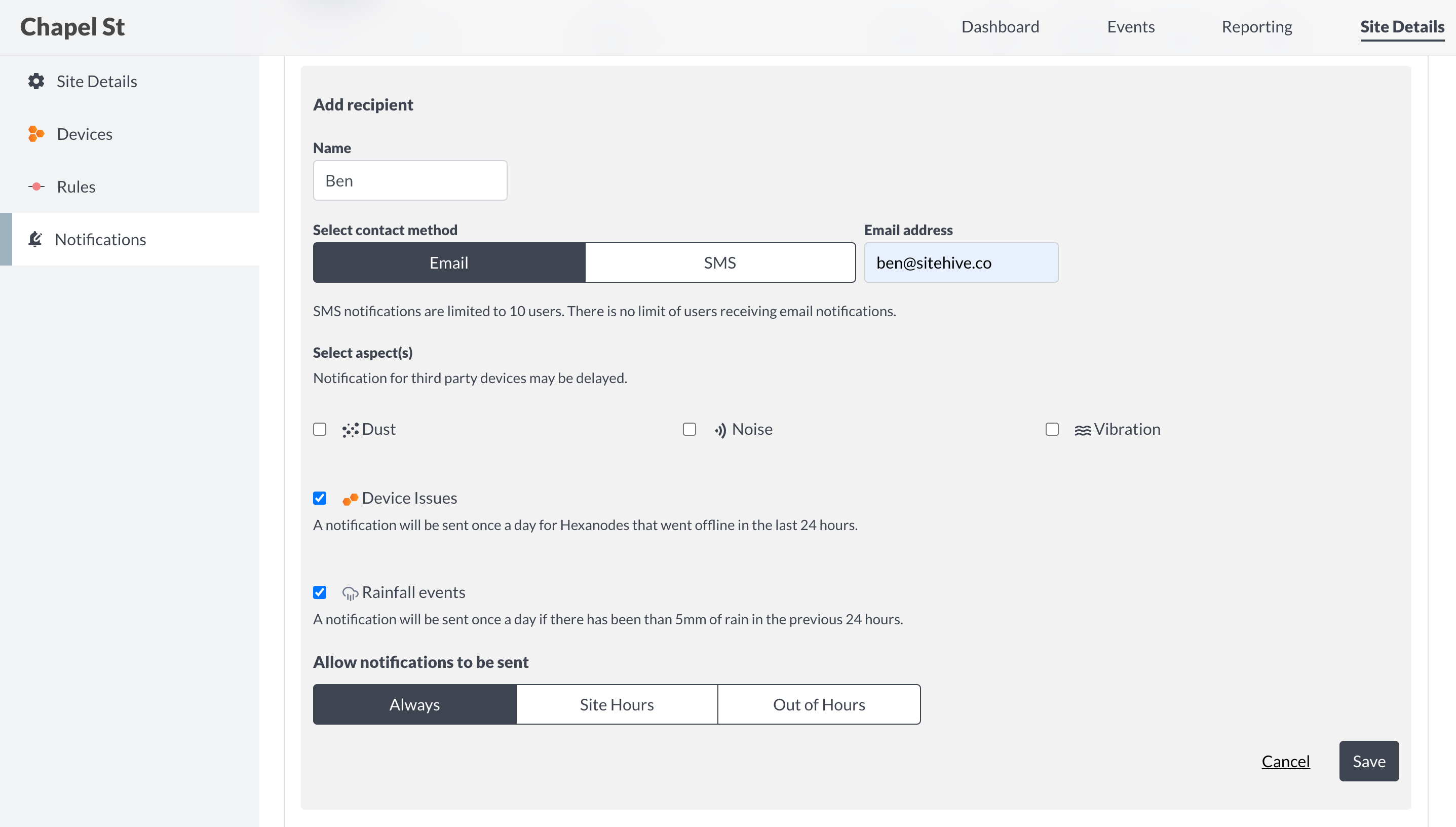1456x827 pixels.
Task: Open the Dashboard tab
Action: tap(1000, 27)
